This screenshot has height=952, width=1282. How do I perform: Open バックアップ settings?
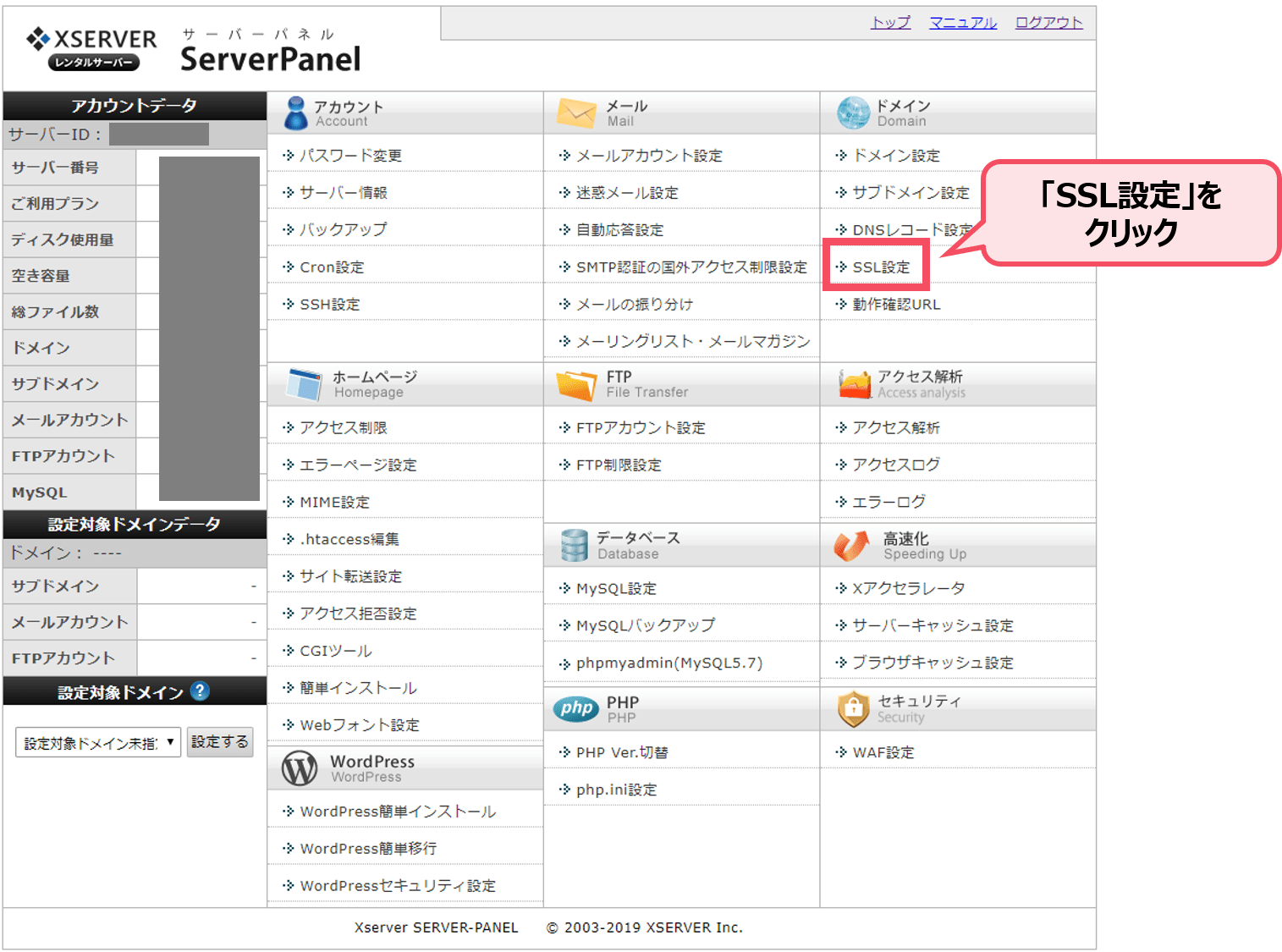click(344, 229)
